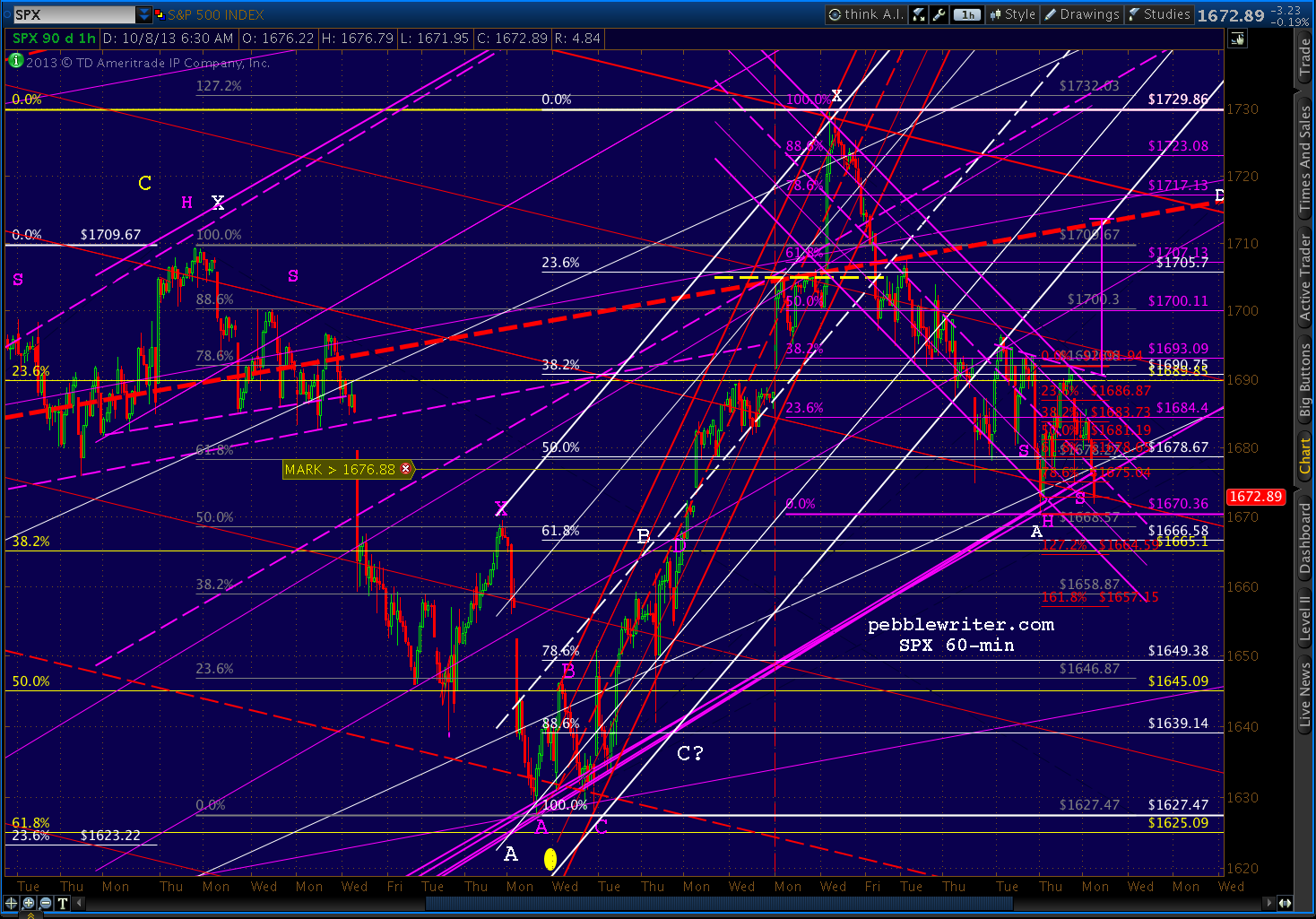1316x919 pixels.
Task: Open chart settings wrench icon
Action: pyautogui.click(x=939, y=14)
